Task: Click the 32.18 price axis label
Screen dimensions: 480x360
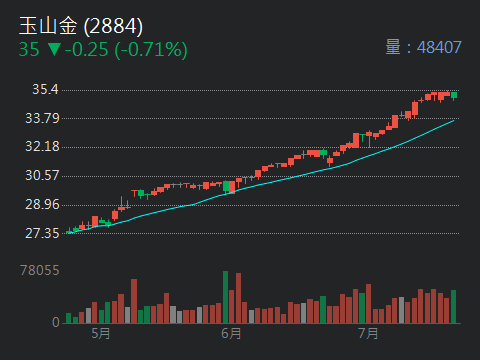Action: coord(42,146)
